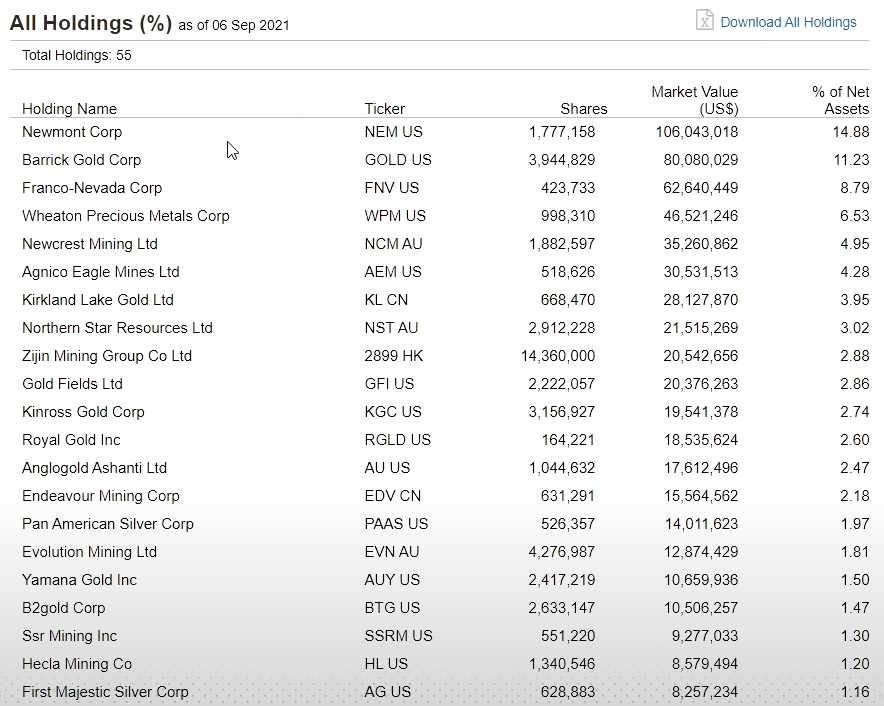The width and height of the screenshot is (884, 706).
Task: Click the RGLD US ticker cell
Action: click(397, 440)
